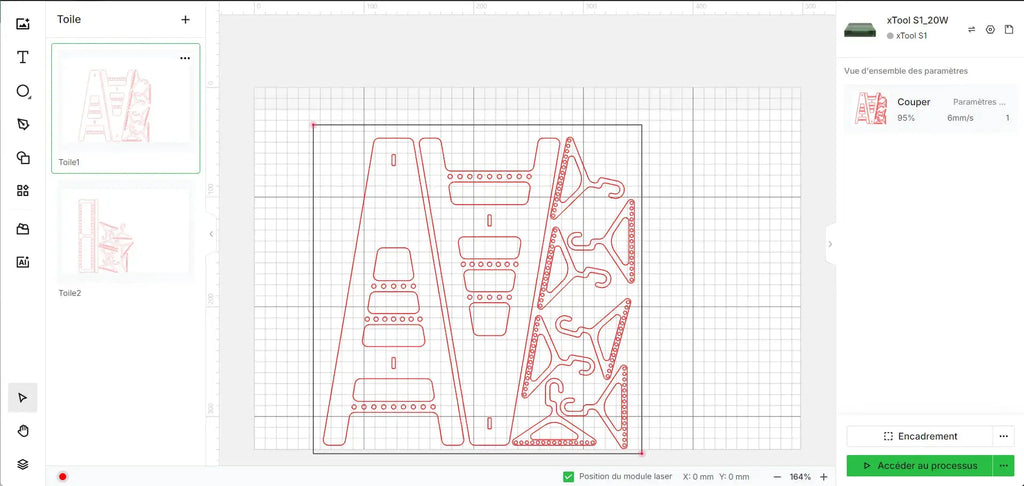
Task: Open Toile1 three-dot options menu
Action: (x=185, y=58)
